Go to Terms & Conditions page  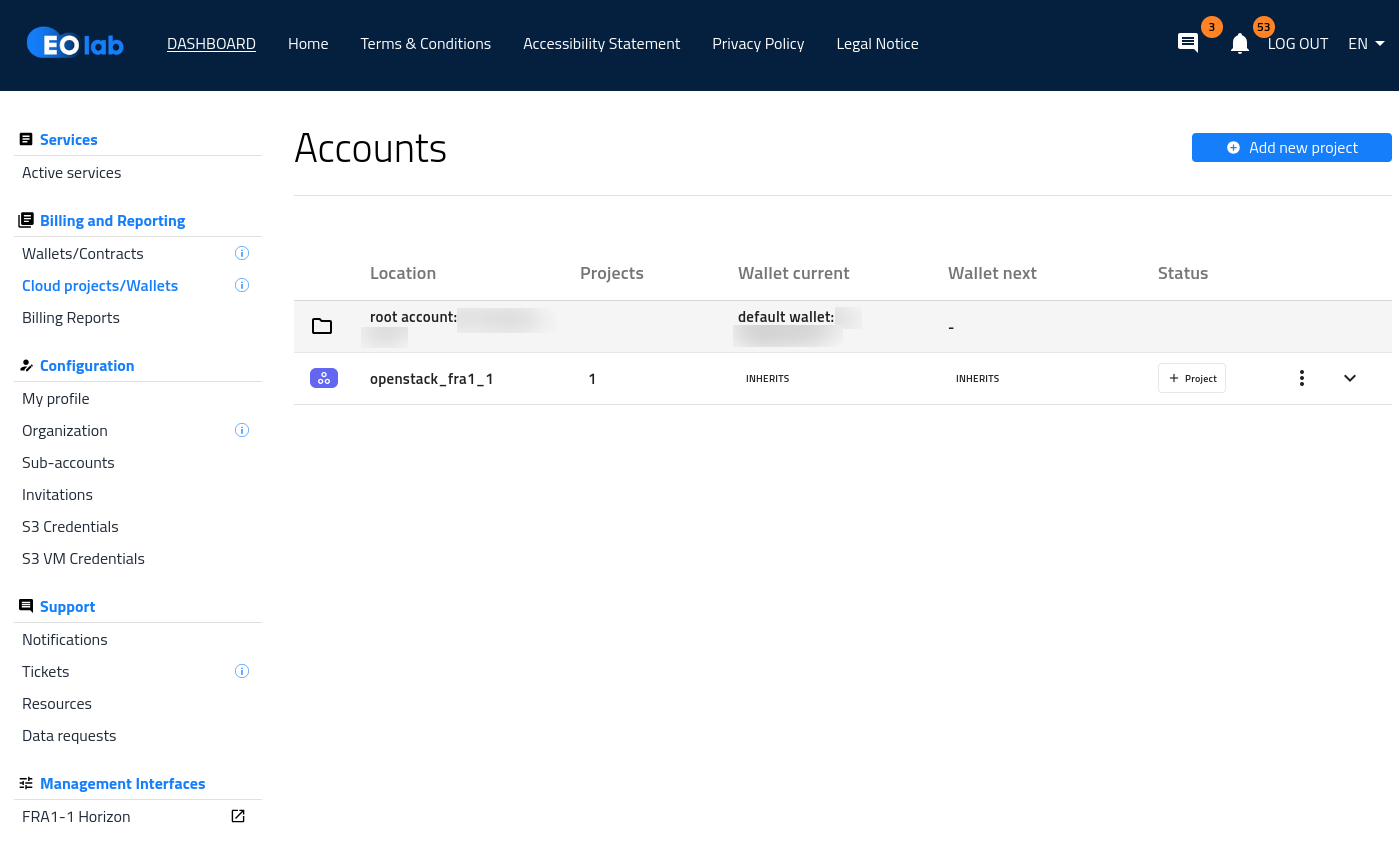coord(425,44)
